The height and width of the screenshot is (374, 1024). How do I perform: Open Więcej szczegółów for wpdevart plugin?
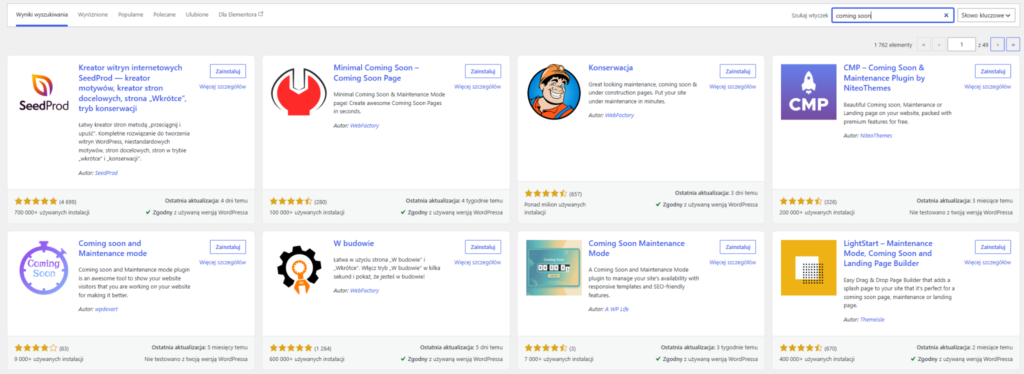(223, 262)
